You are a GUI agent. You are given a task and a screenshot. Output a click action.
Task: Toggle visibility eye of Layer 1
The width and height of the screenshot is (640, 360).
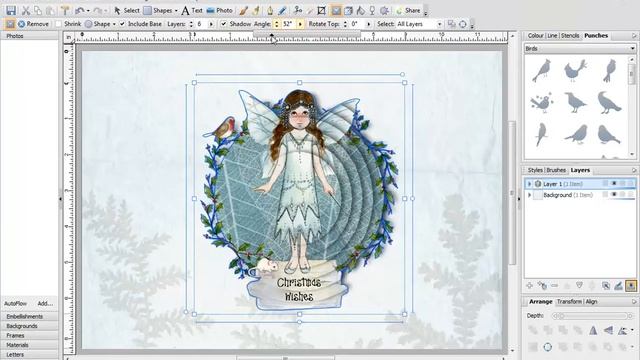coord(613,184)
